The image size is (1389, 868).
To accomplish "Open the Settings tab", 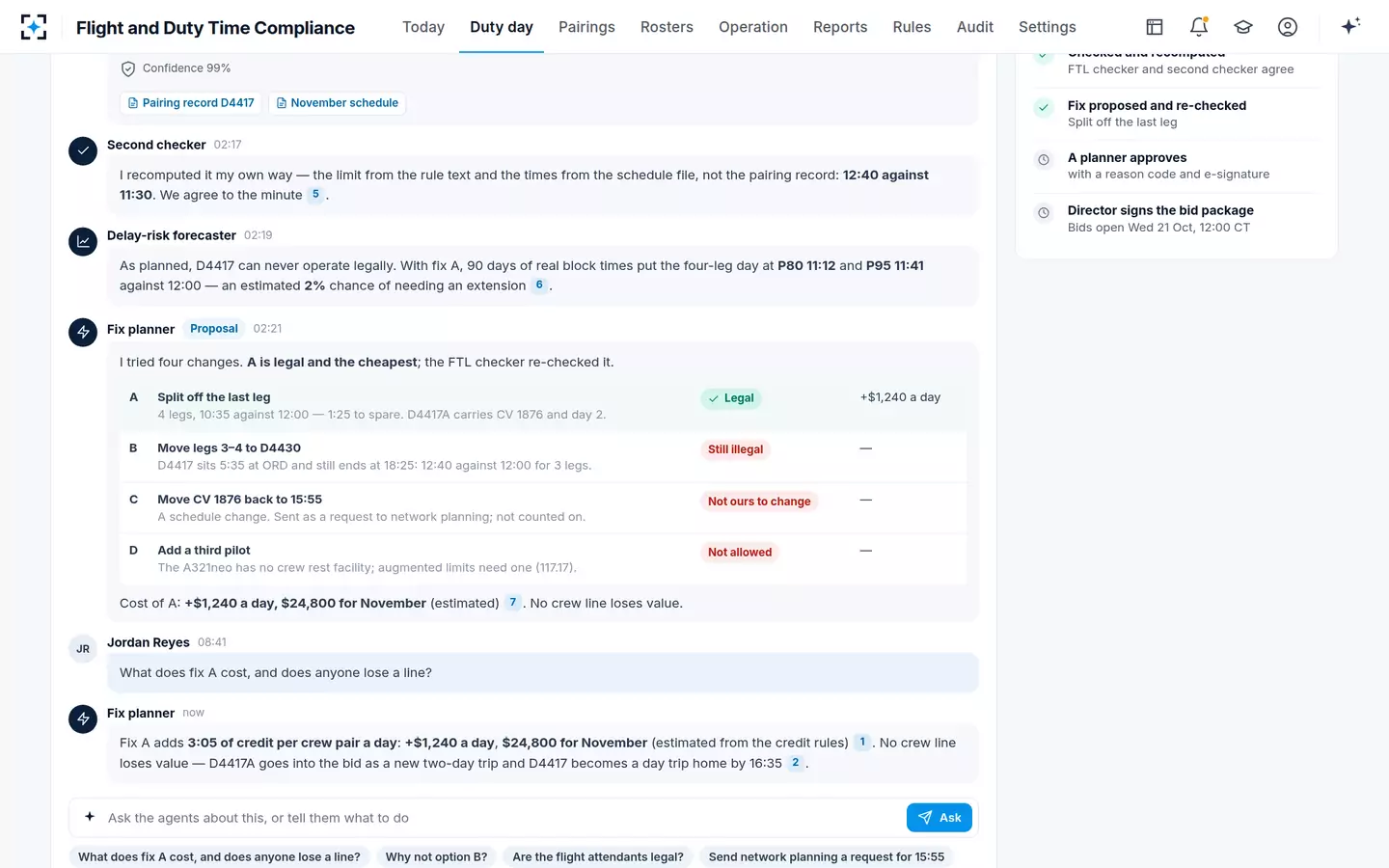I will point(1048,27).
